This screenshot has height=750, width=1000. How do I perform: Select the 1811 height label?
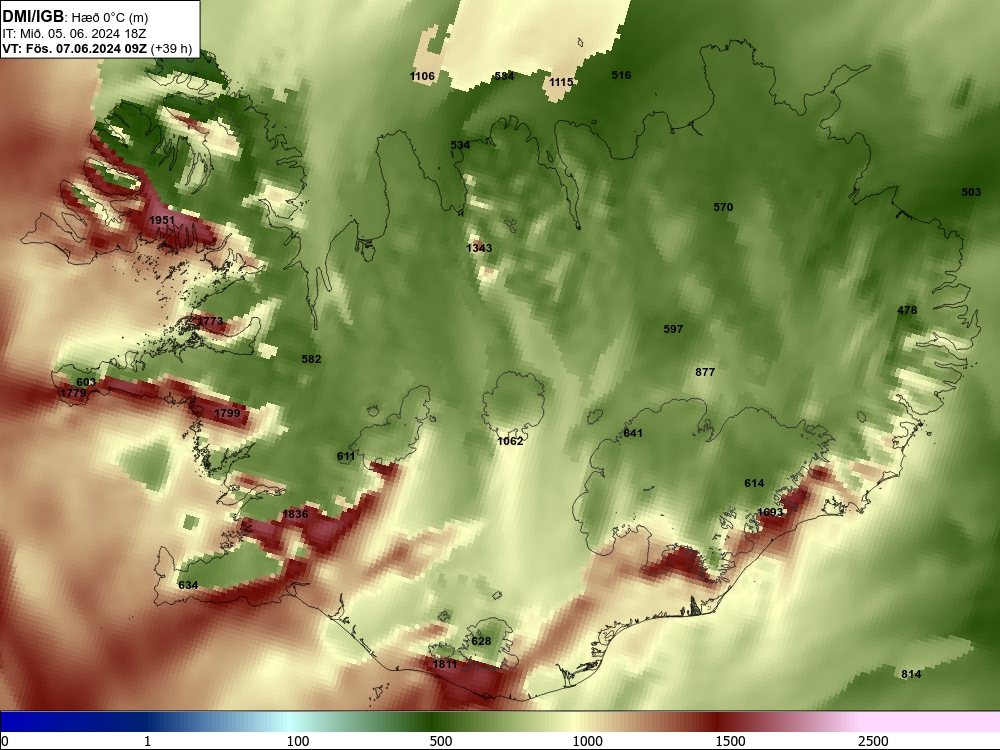[445, 664]
